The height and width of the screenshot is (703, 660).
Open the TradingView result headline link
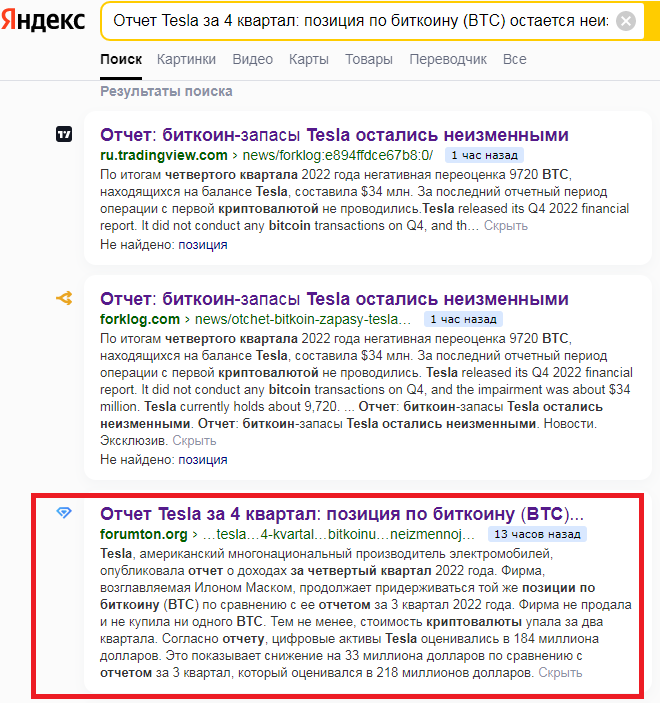(x=334, y=135)
